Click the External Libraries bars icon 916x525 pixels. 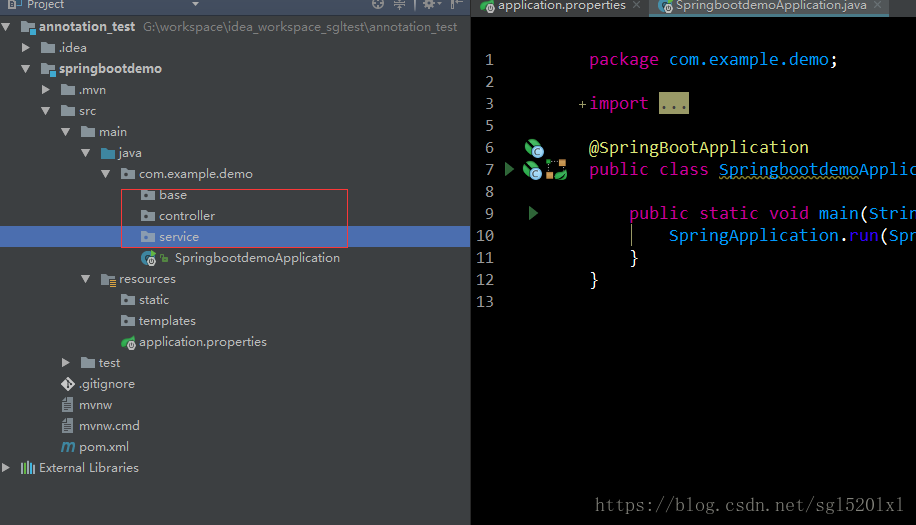[x=27, y=468]
